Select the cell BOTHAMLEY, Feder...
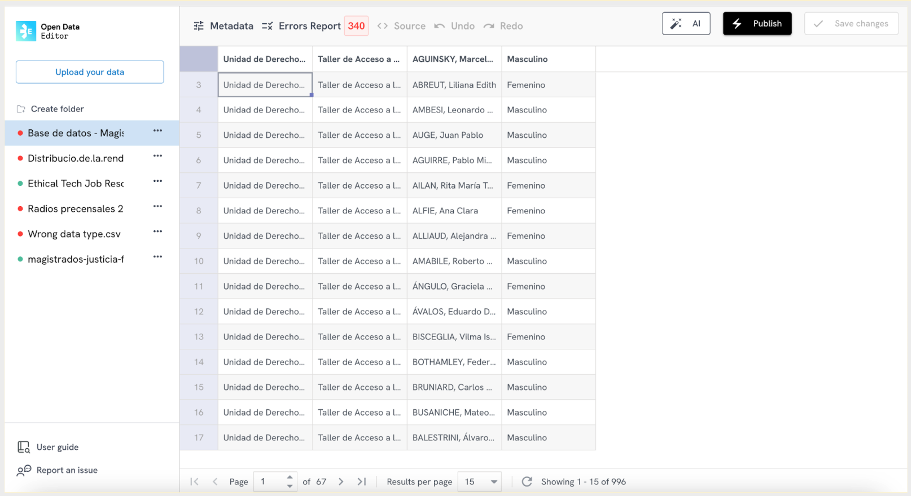911x496 pixels. click(454, 362)
